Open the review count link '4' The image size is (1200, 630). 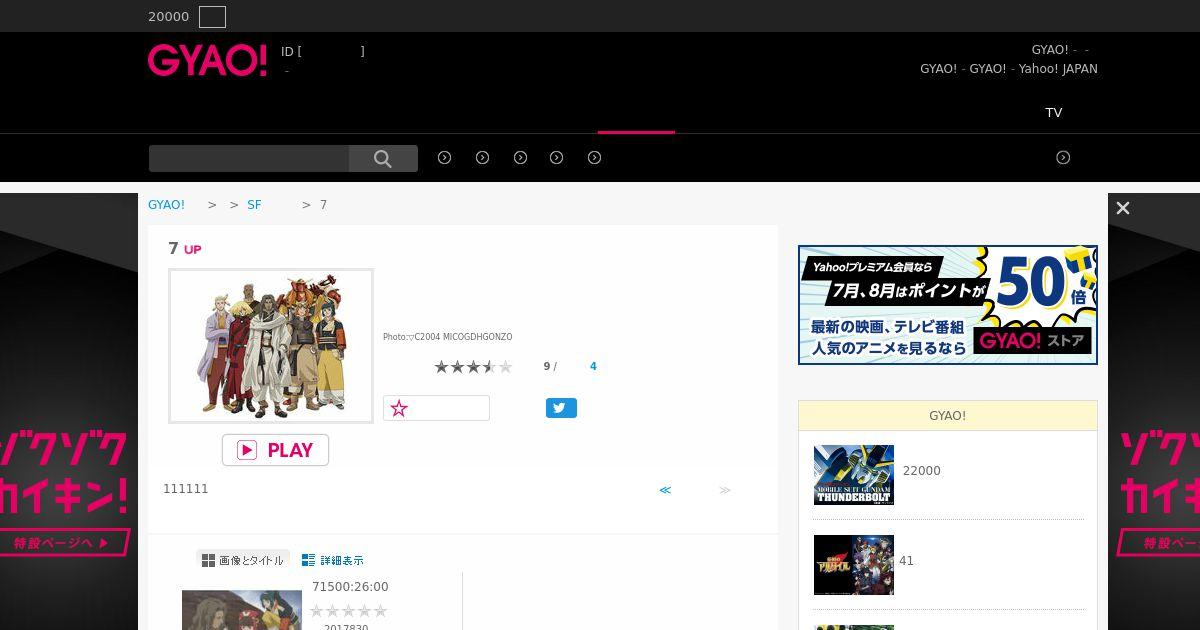(593, 366)
